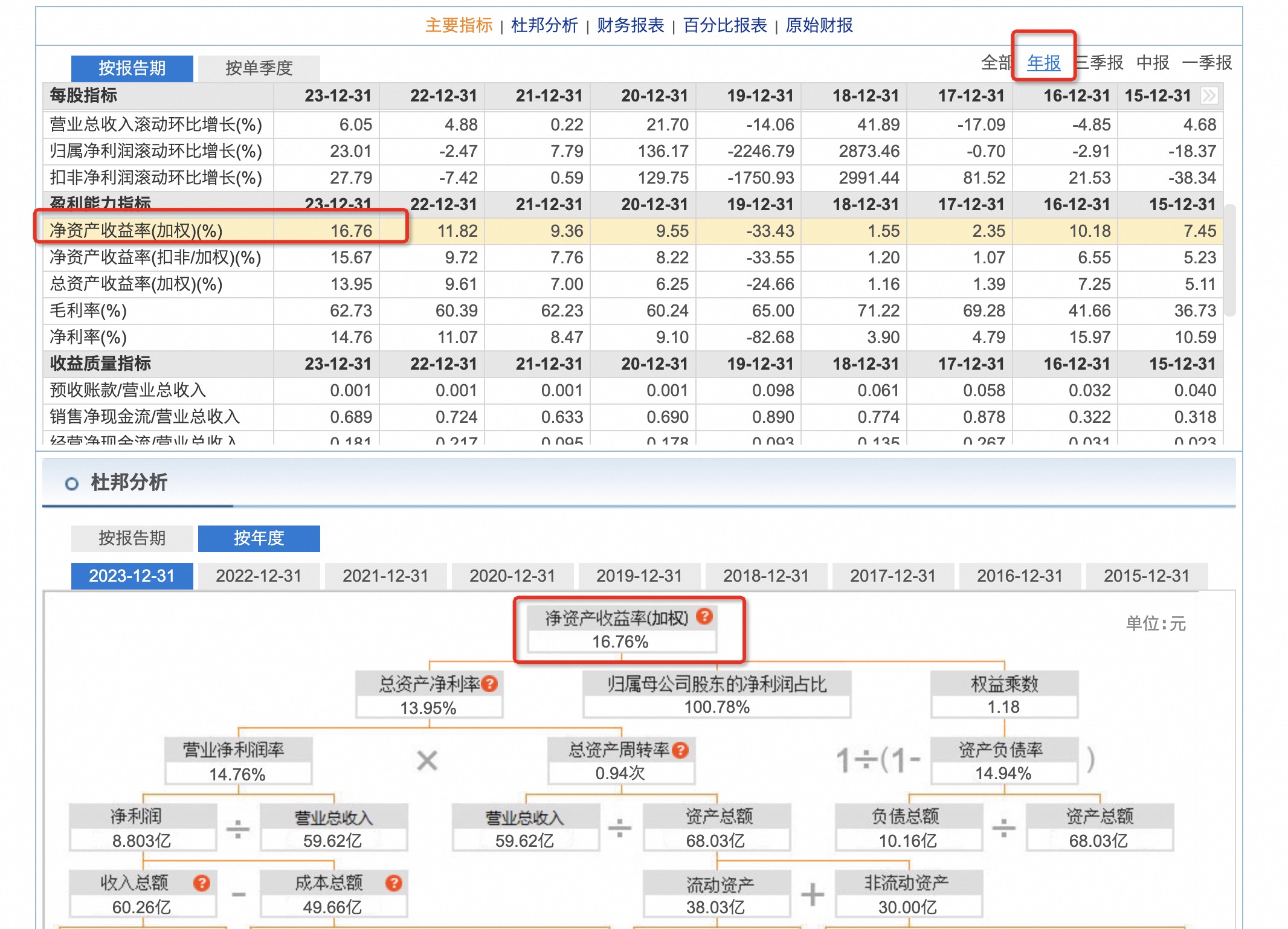Click the 归属母公司股东的净利润占比 box
Screen dimensions: 1288x929
click(x=716, y=695)
